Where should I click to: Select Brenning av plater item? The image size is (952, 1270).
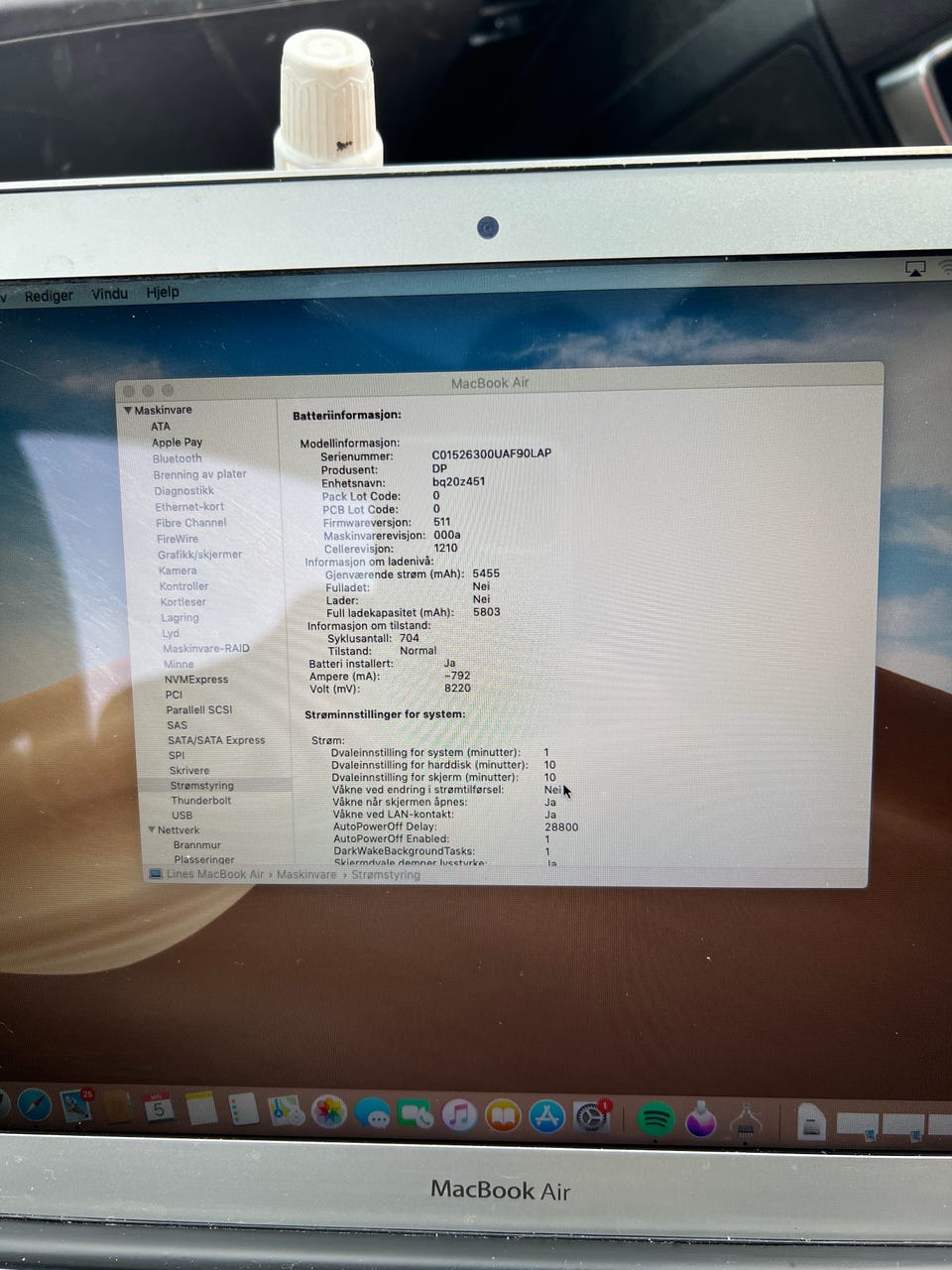(199, 474)
